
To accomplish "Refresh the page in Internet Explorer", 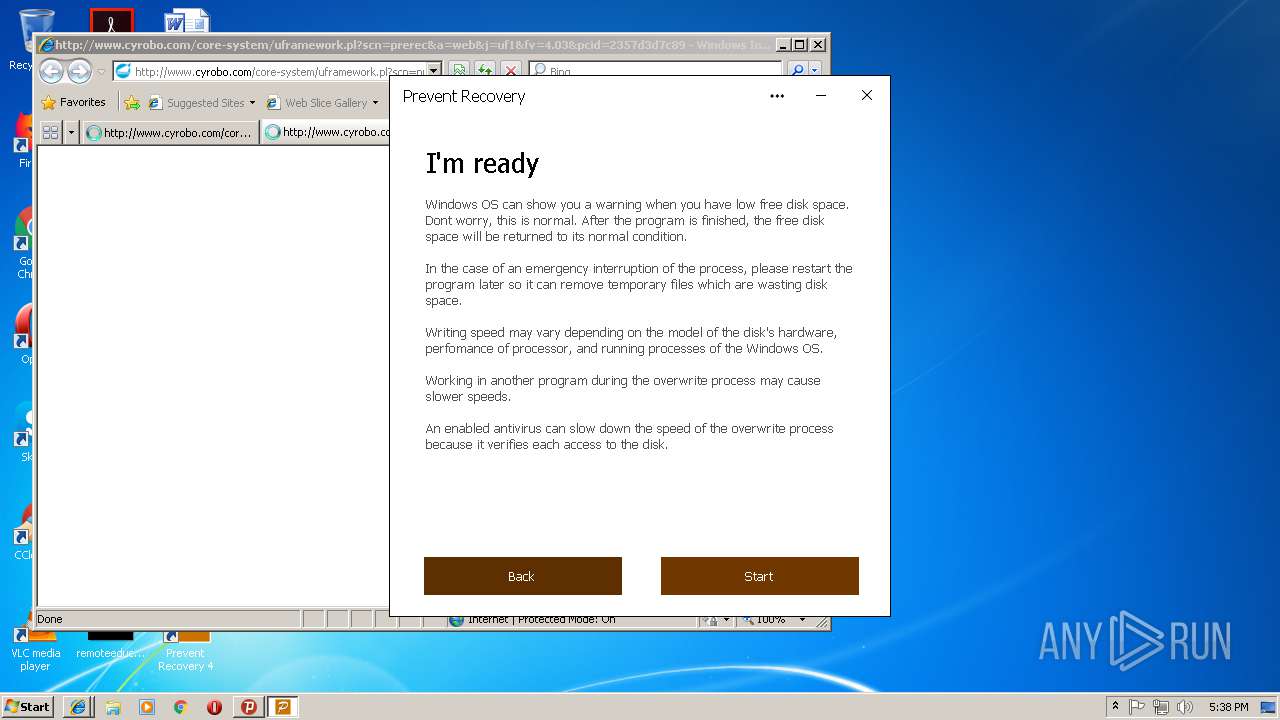I will (485, 71).
